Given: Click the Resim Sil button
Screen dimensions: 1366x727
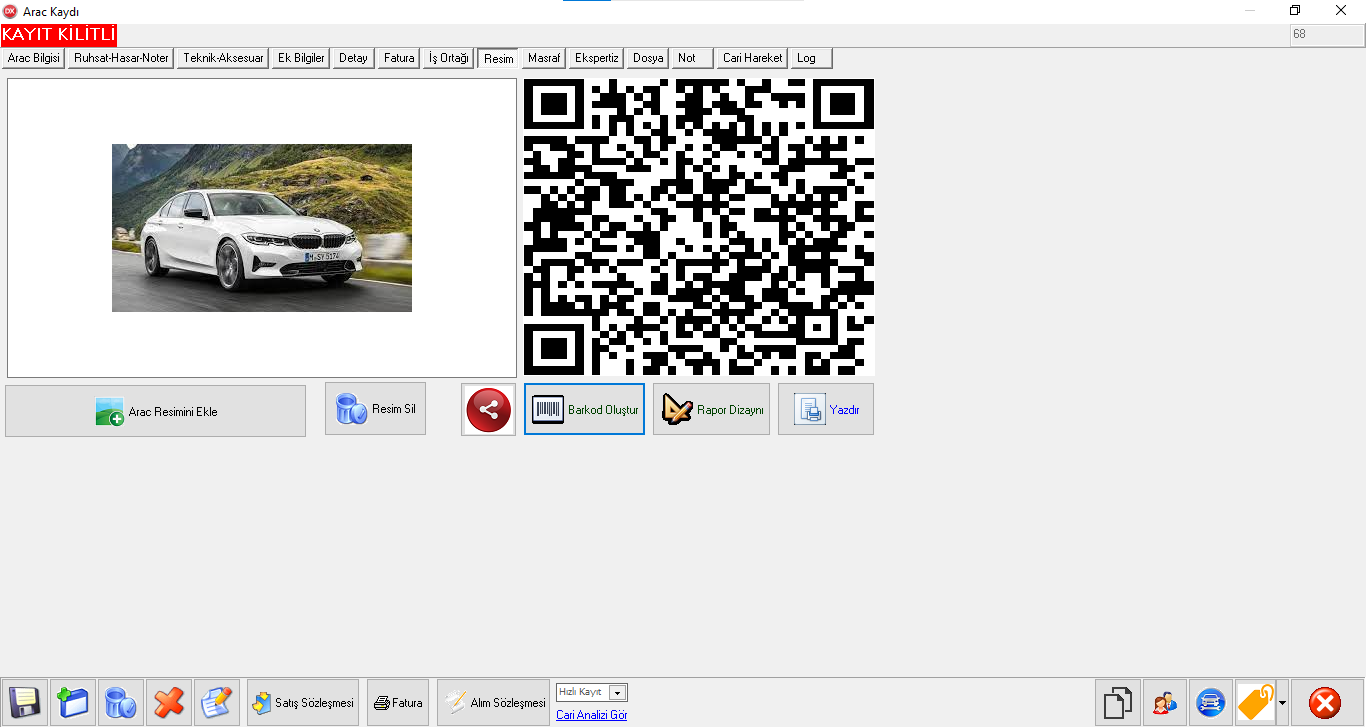Looking at the screenshot, I should (x=375, y=408).
